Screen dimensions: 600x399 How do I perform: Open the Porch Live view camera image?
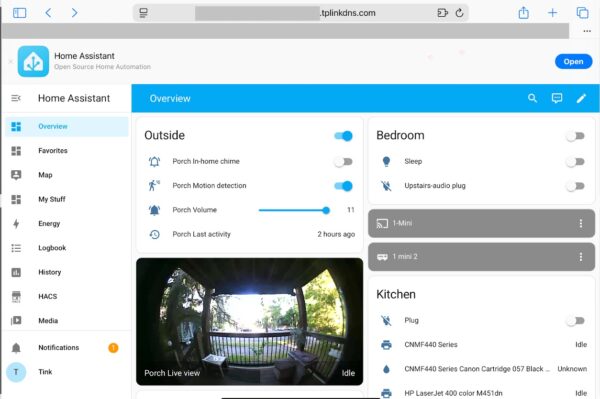tap(249, 321)
